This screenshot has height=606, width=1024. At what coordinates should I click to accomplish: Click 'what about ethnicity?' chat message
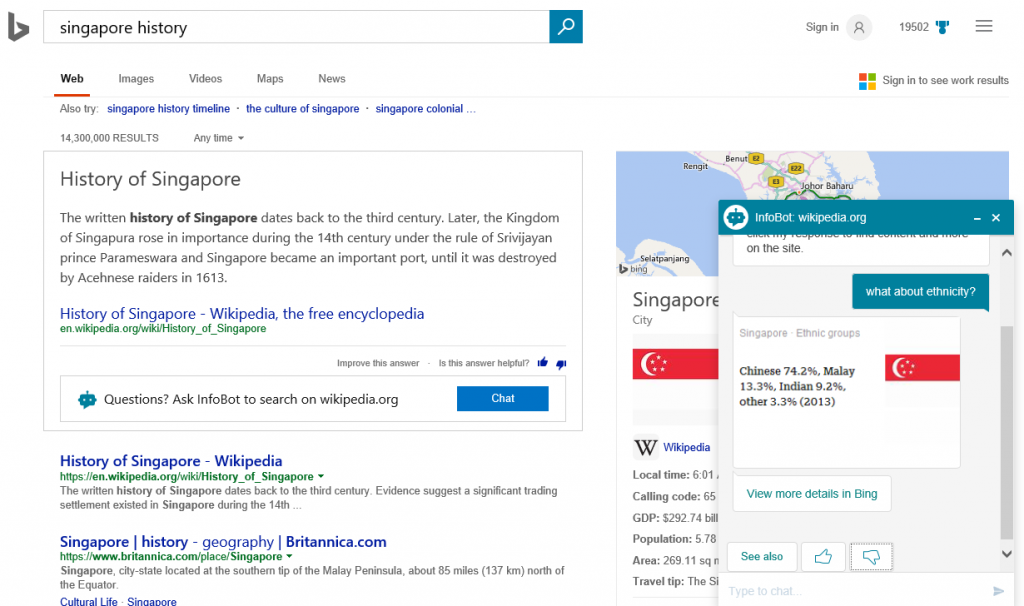920,291
